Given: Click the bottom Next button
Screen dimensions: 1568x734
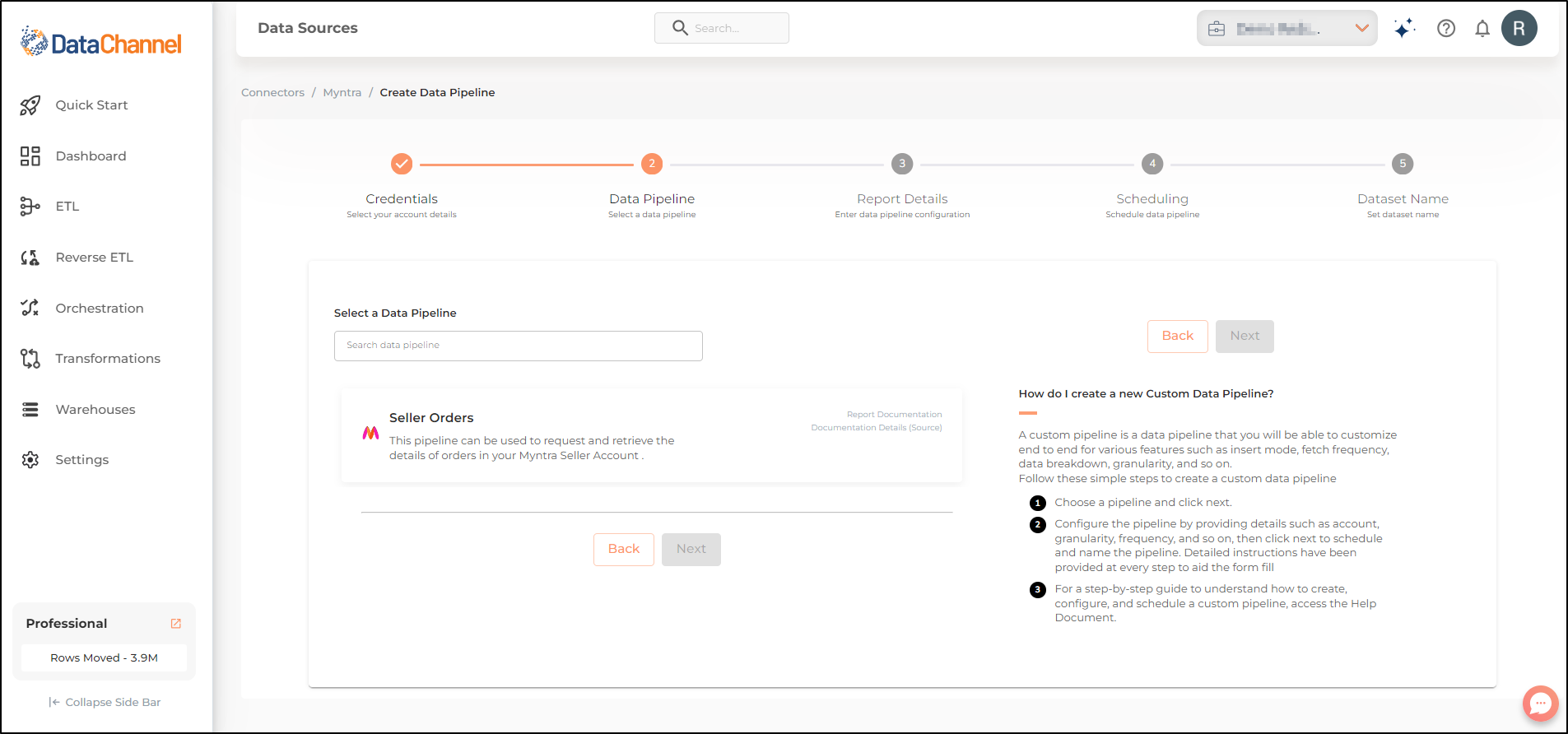Looking at the screenshot, I should [x=691, y=549].
